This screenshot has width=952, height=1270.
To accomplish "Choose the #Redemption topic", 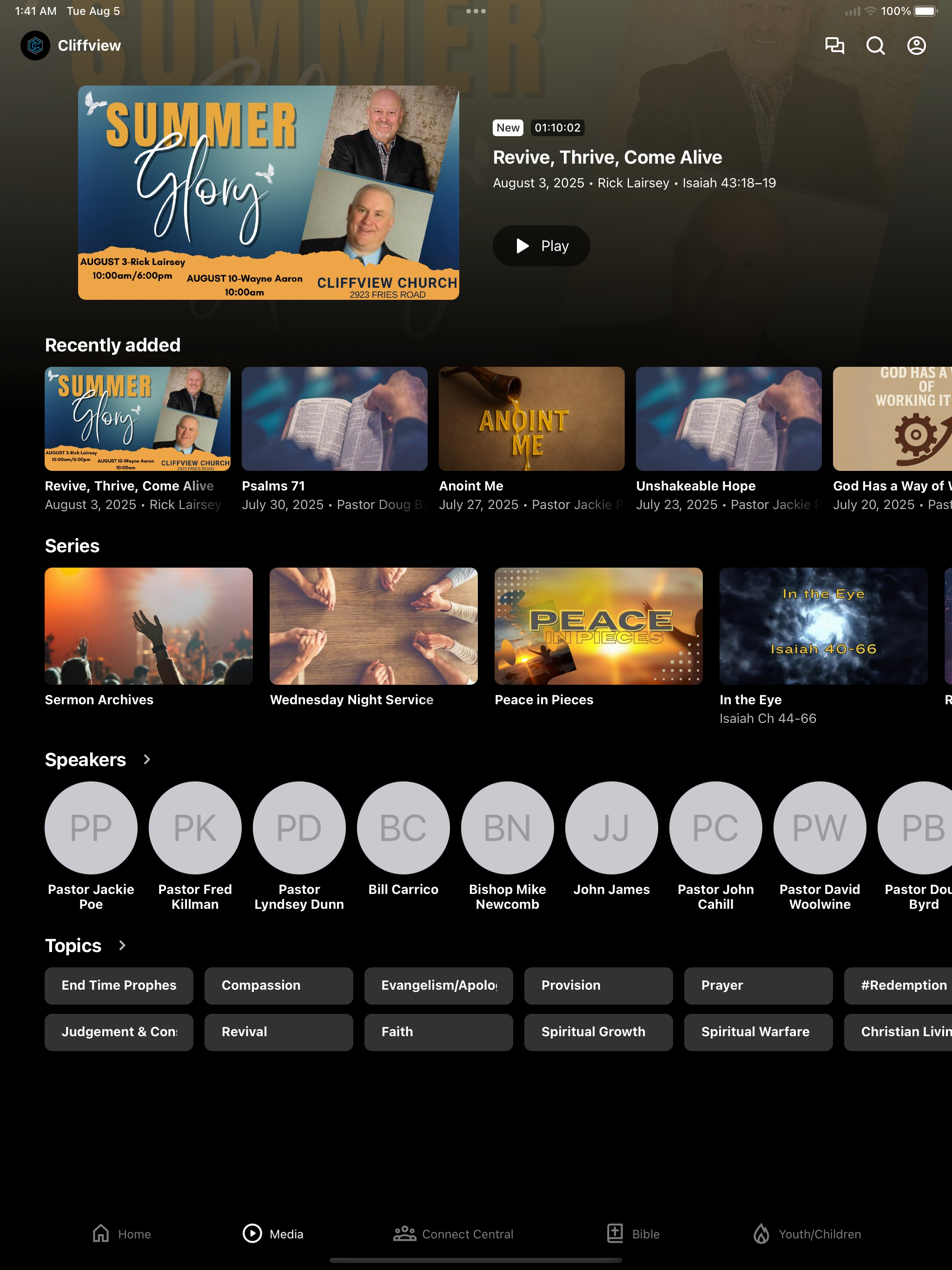I will 898,986.
